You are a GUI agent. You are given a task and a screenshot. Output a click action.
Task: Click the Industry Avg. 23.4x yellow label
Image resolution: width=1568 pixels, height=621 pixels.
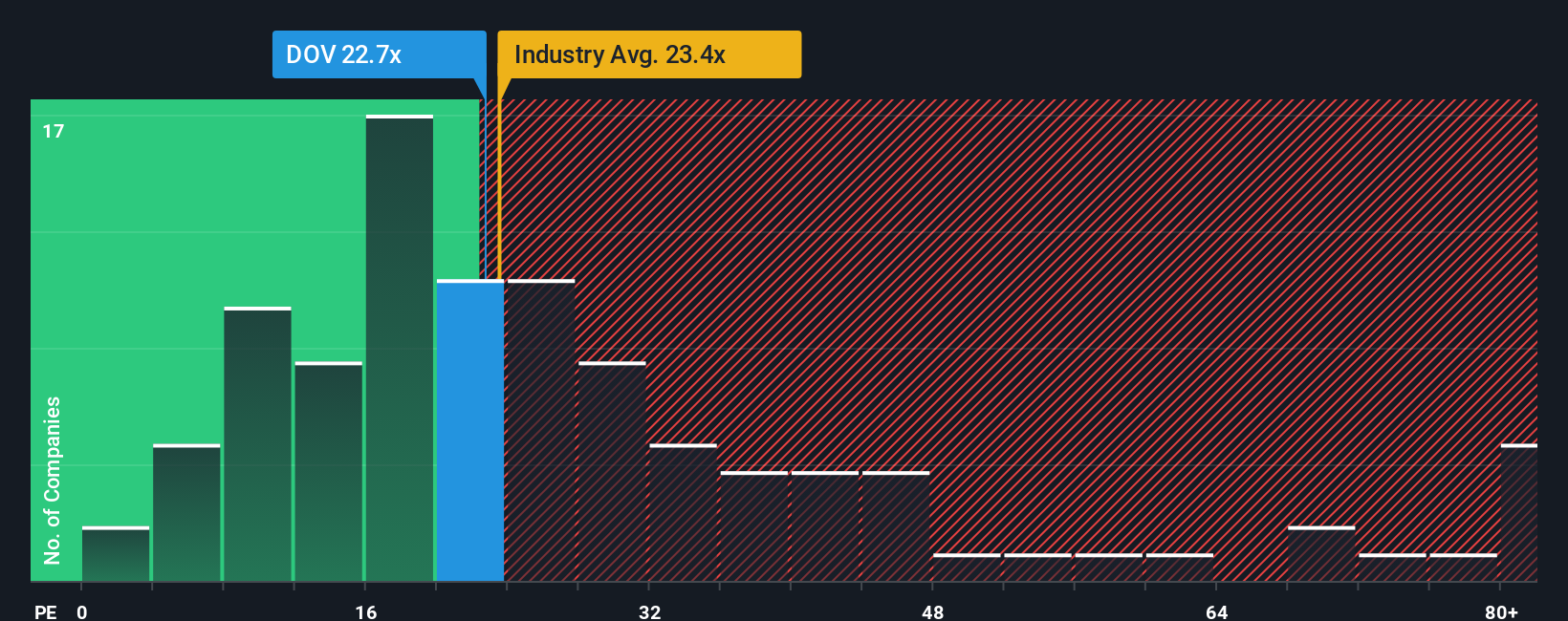point(649,54)
